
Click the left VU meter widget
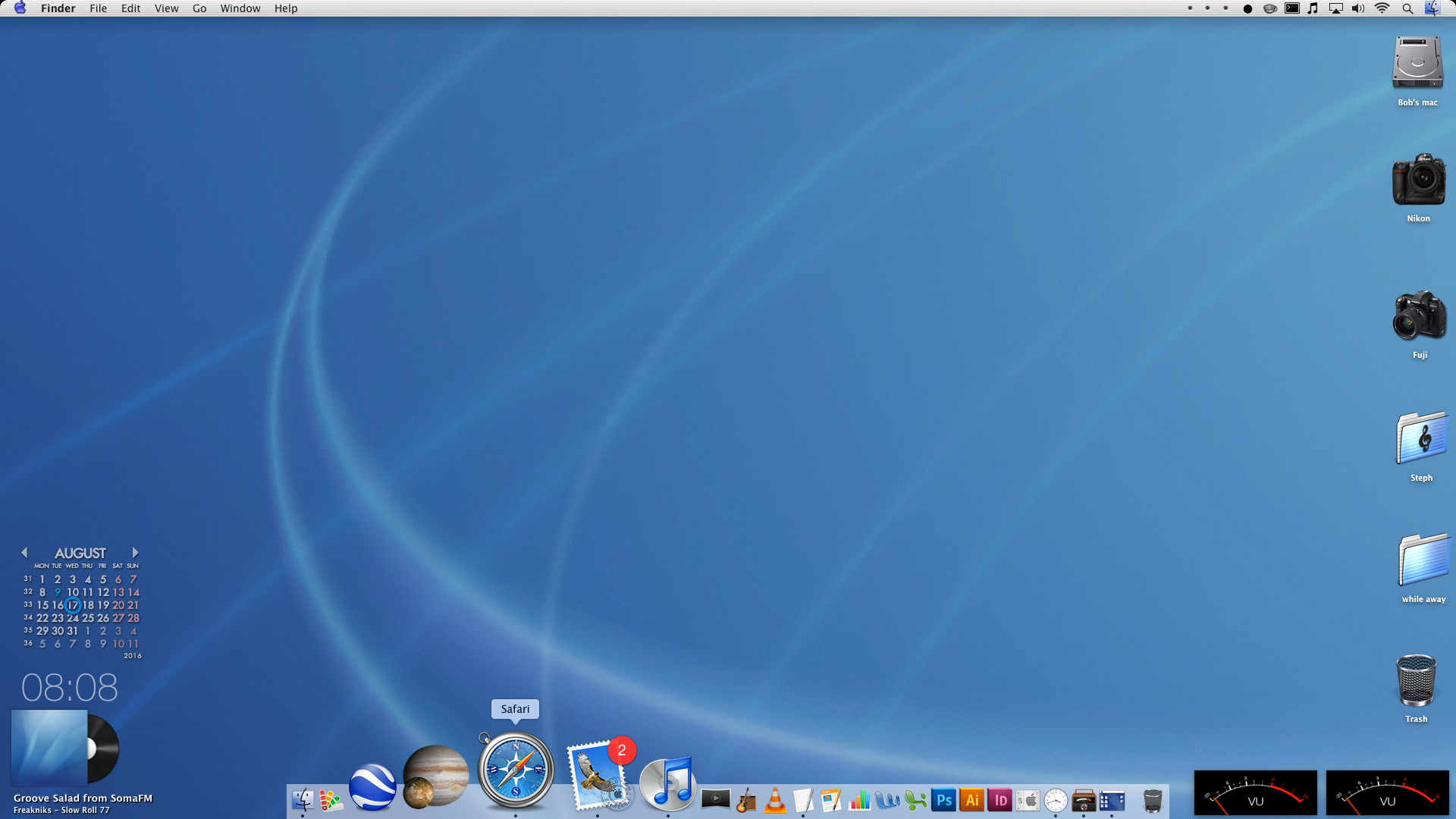tap(1256, 793)
